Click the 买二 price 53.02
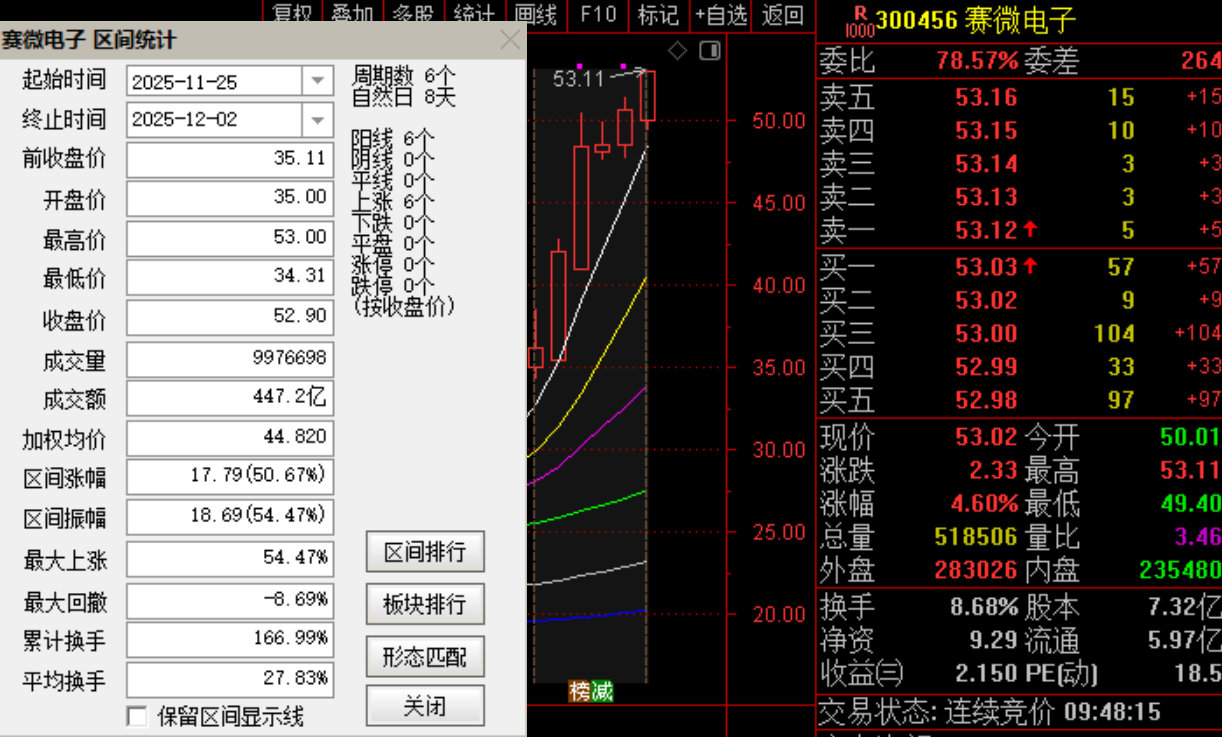Viewport: 1222px width, 737px height. pos(986,300)
